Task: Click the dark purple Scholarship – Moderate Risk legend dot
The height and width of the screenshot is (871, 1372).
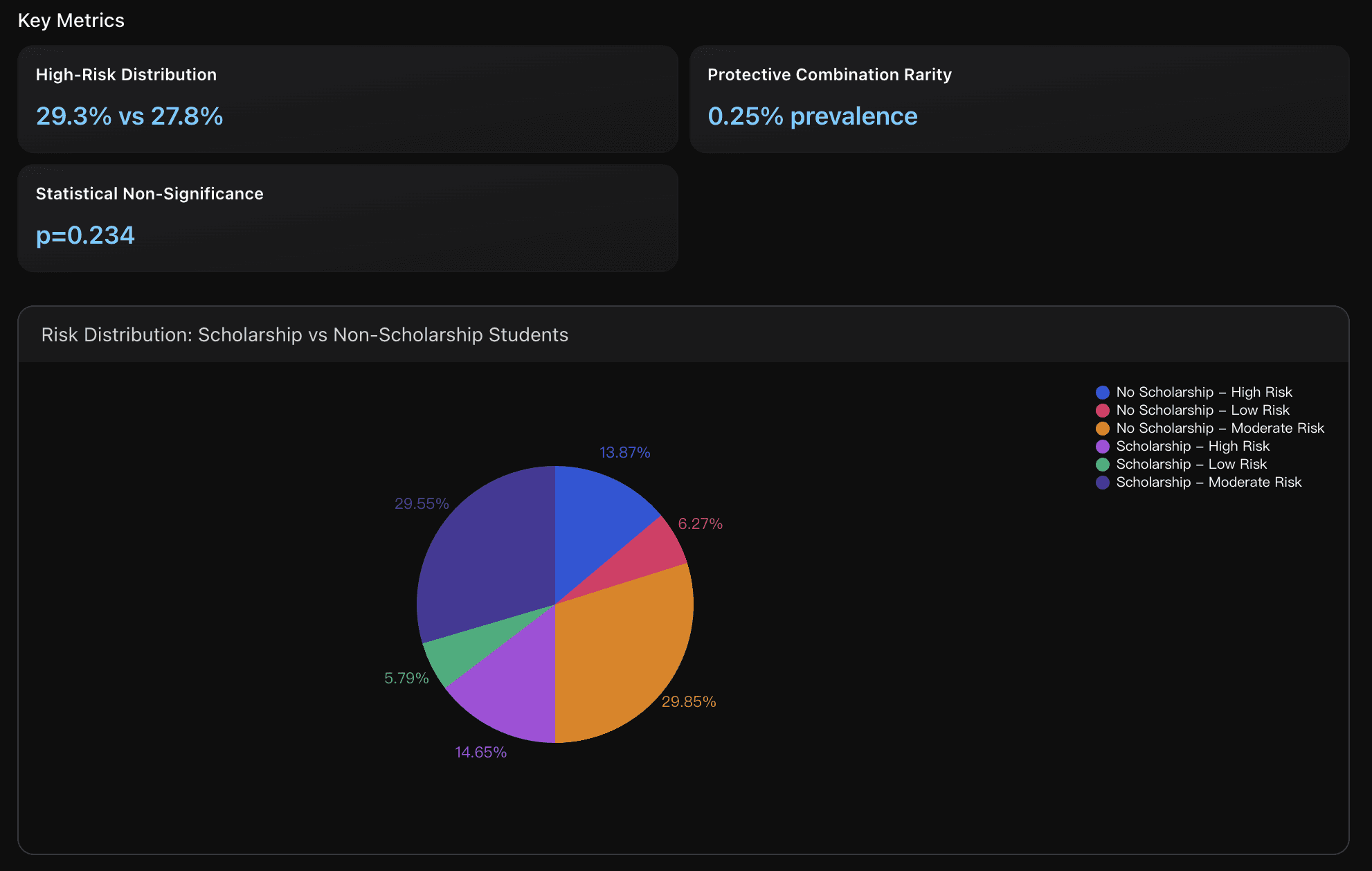Action: [1103, 482]
